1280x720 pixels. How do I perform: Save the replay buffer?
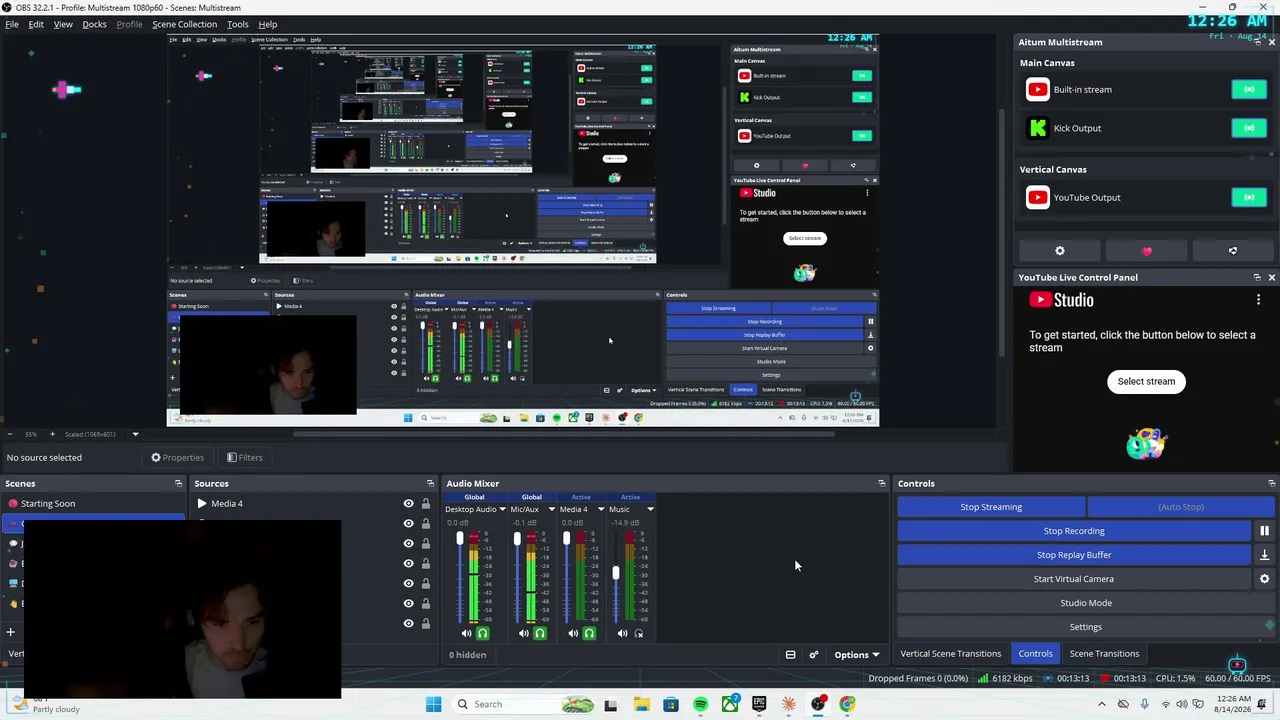(1264, 555)
